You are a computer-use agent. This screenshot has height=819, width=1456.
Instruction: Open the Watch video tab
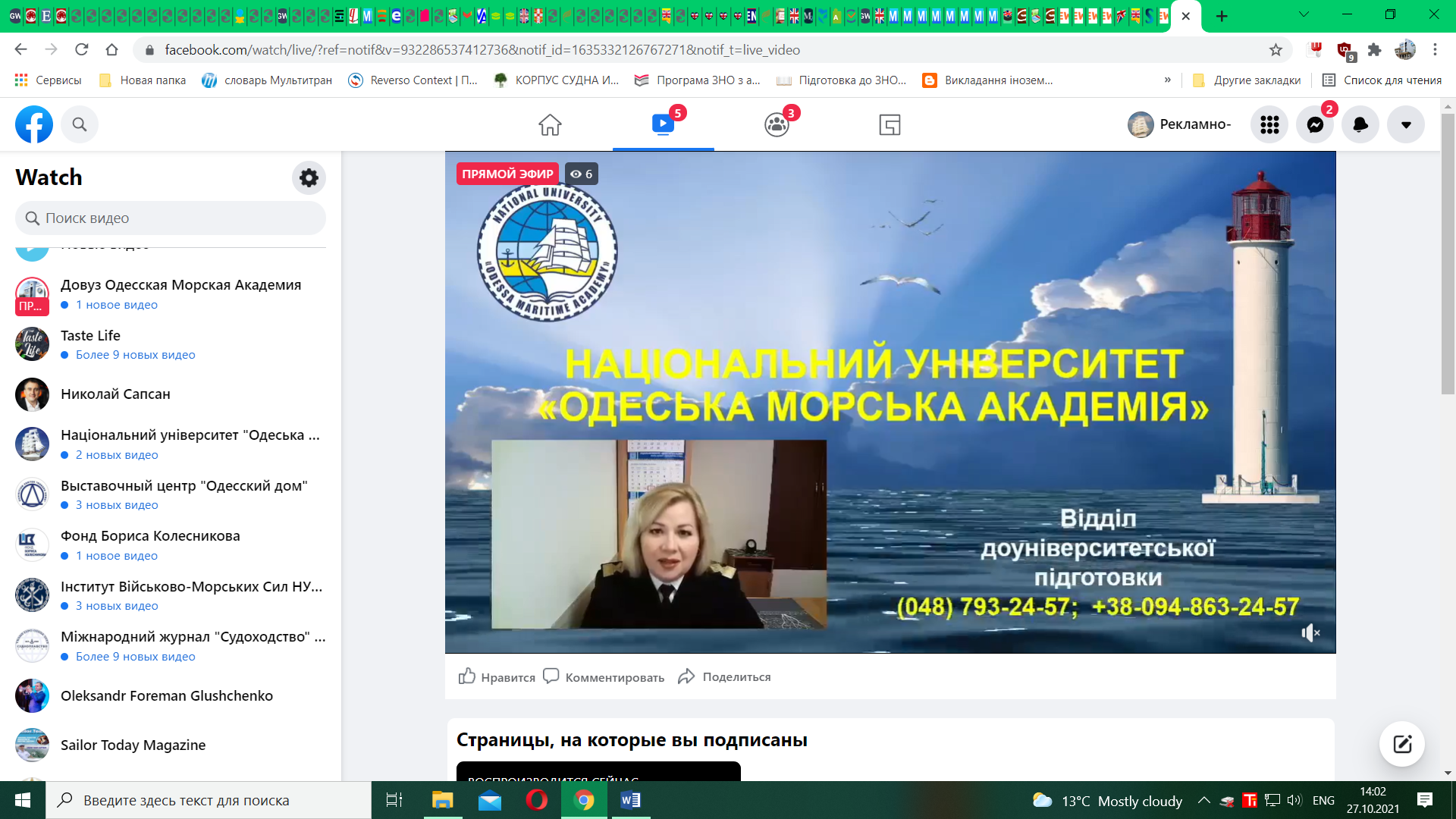663,124
